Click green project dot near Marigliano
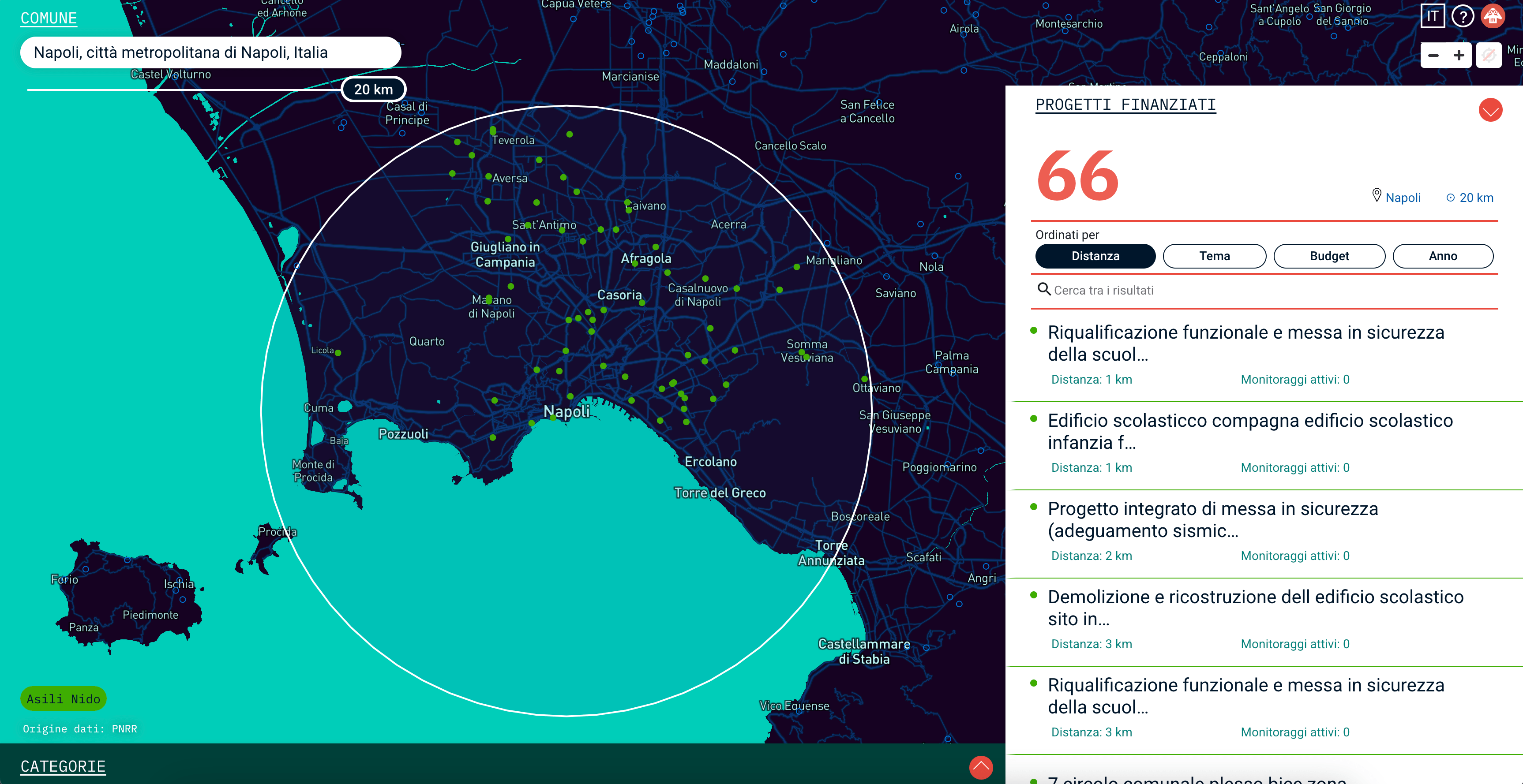This screenshot has width=1523, height=784. point(796,266)
